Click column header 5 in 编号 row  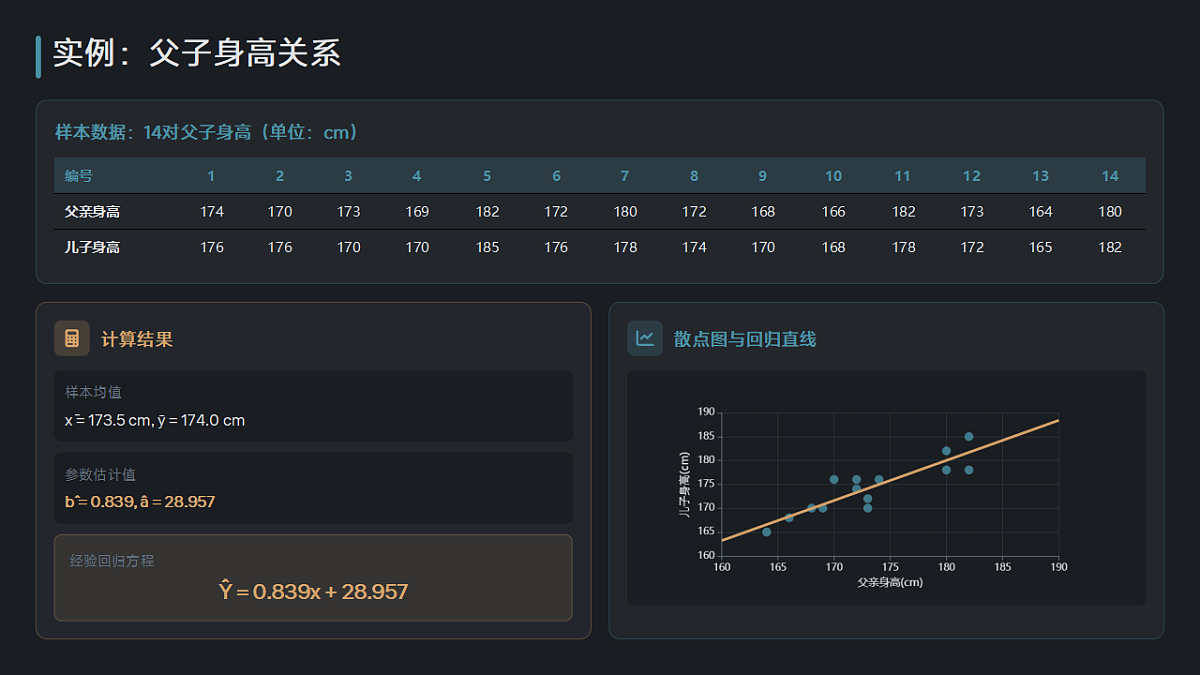487,176
